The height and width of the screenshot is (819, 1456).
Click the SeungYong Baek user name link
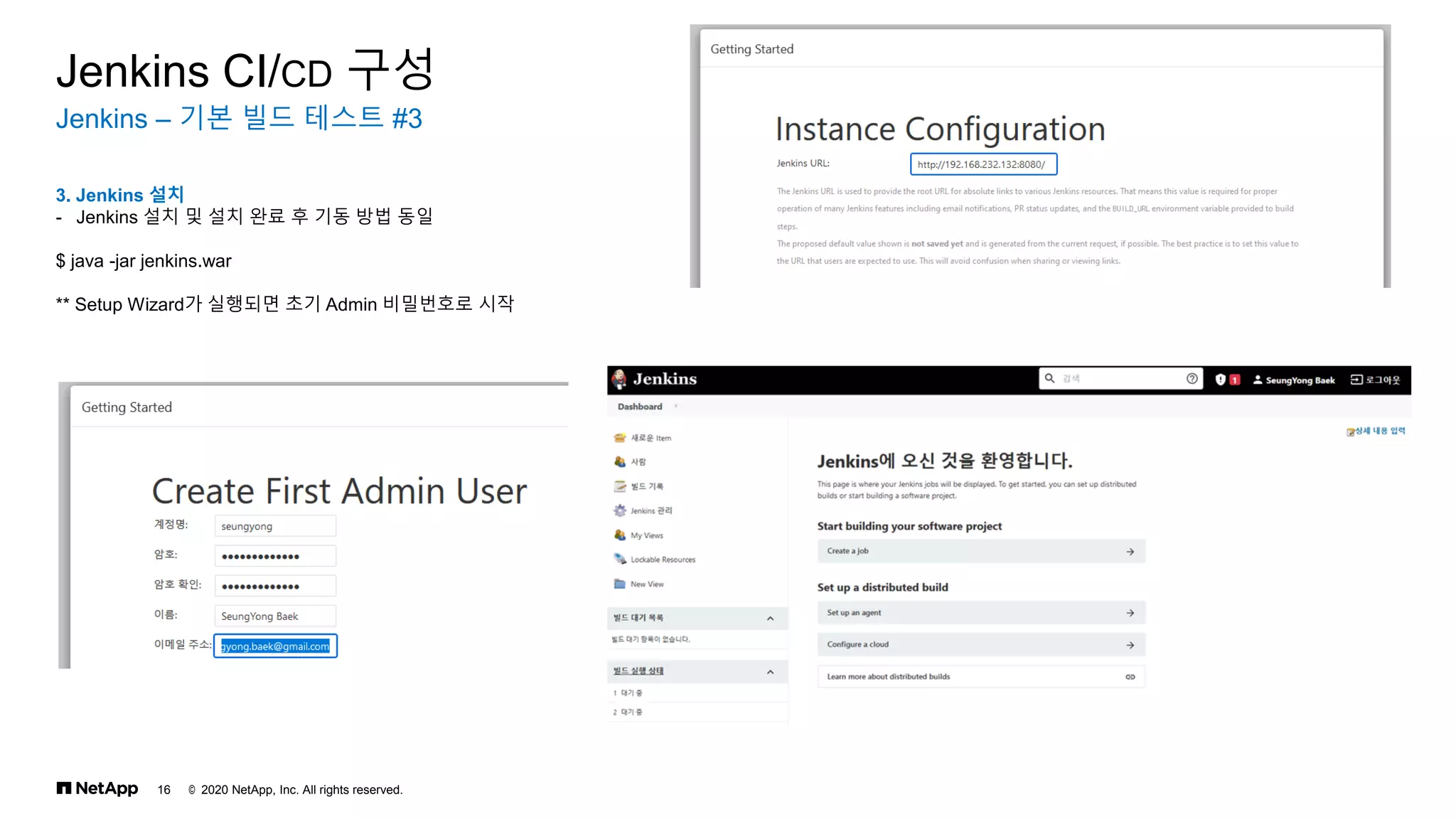click(x=1300, y=380)
